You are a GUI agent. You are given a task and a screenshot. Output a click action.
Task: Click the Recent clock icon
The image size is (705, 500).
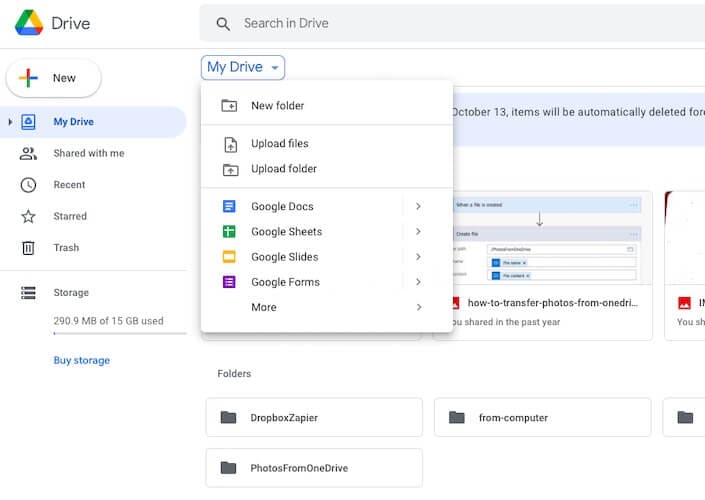click(29, 185)
